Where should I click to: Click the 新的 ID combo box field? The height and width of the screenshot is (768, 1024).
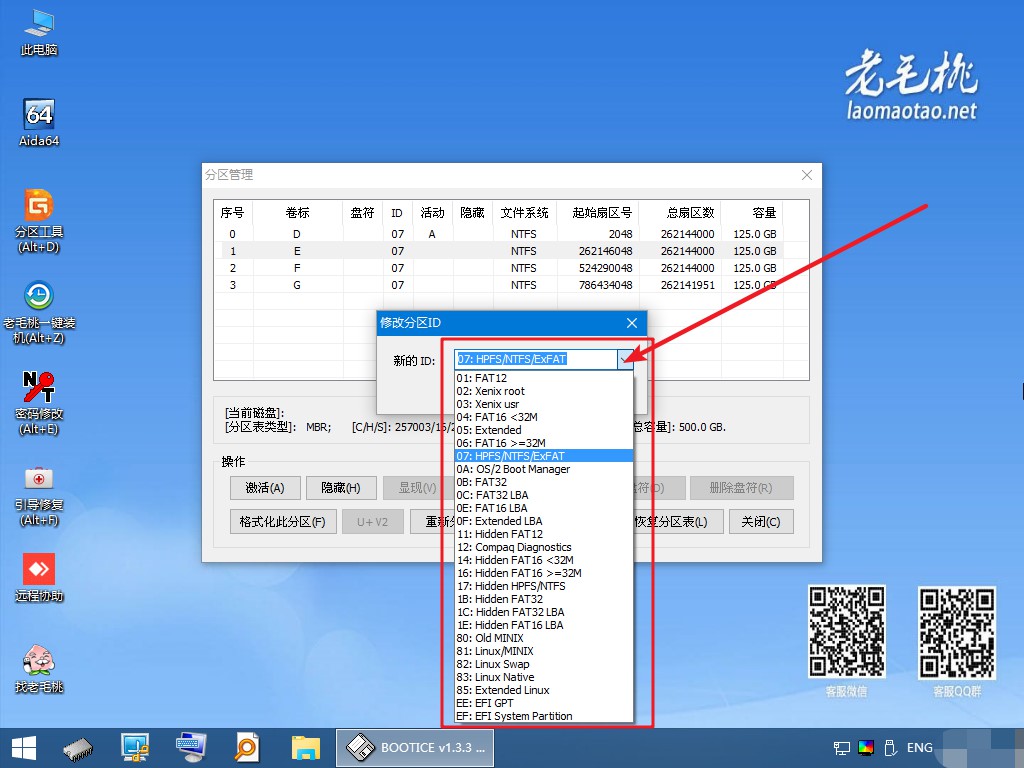click(536, 359)
